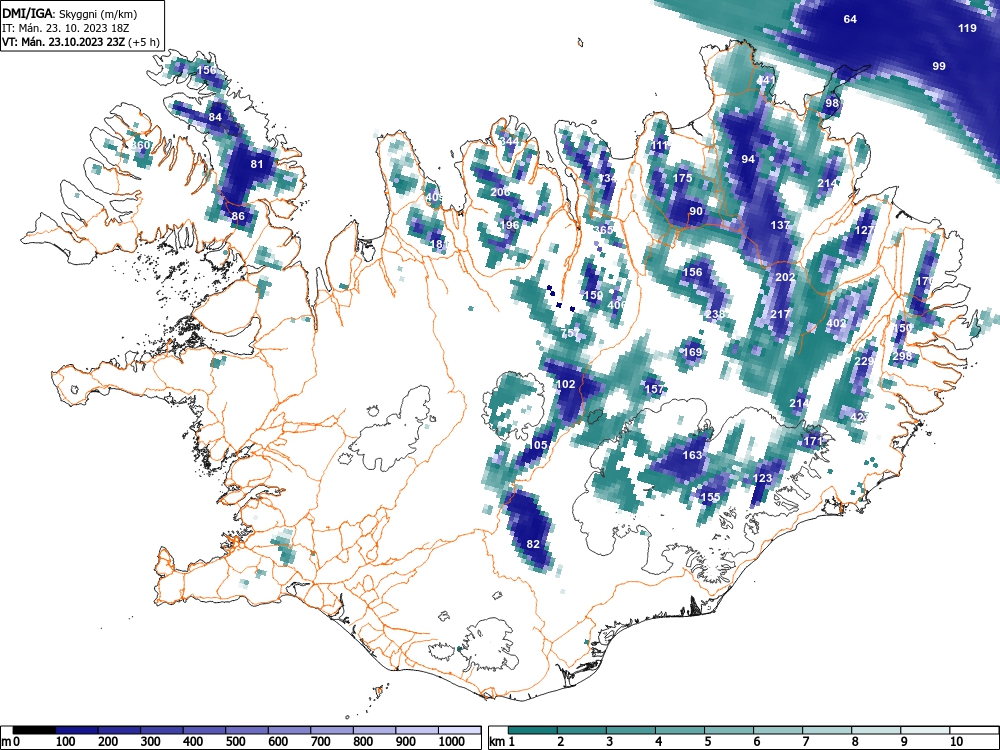Click the visibility value '441'

766,80
